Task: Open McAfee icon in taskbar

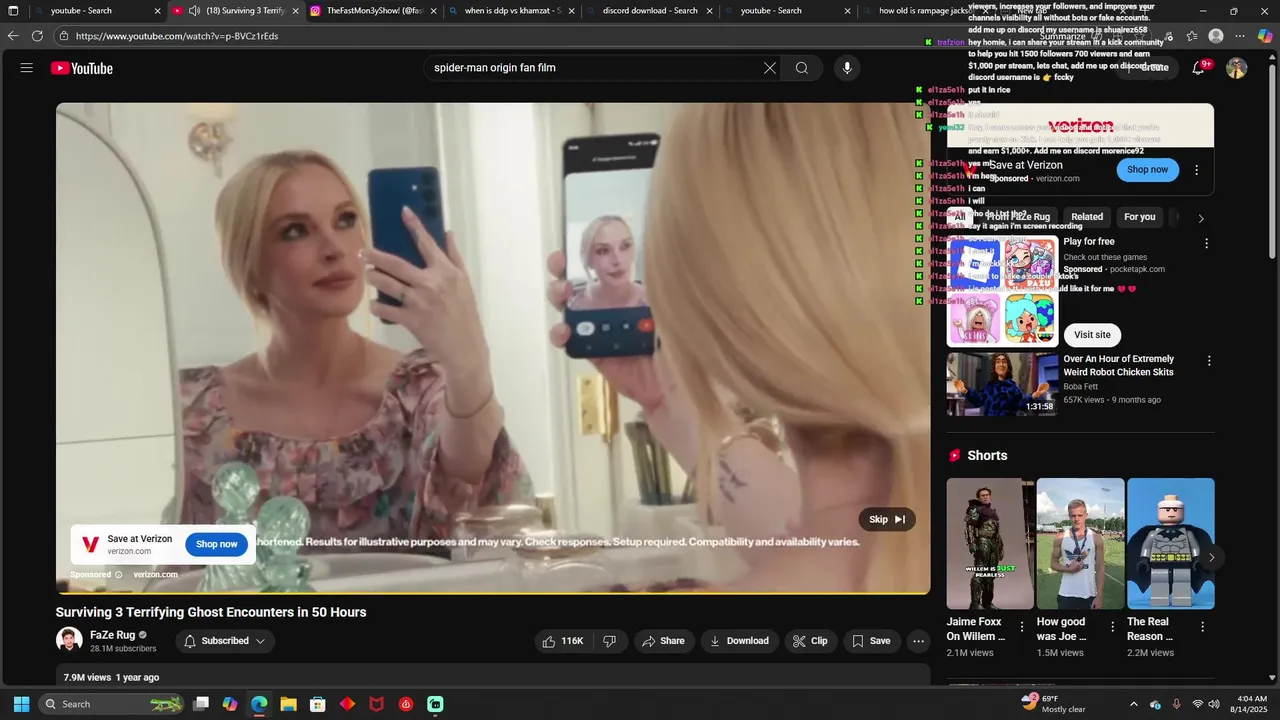Action: tap(377, 704)
